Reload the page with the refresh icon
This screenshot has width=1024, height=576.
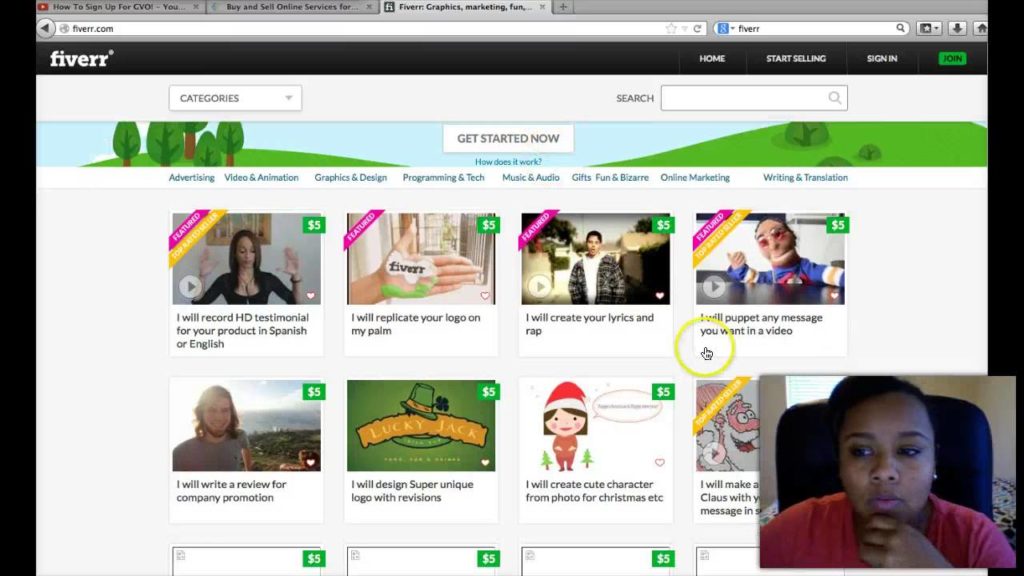(x=697, y=29)
